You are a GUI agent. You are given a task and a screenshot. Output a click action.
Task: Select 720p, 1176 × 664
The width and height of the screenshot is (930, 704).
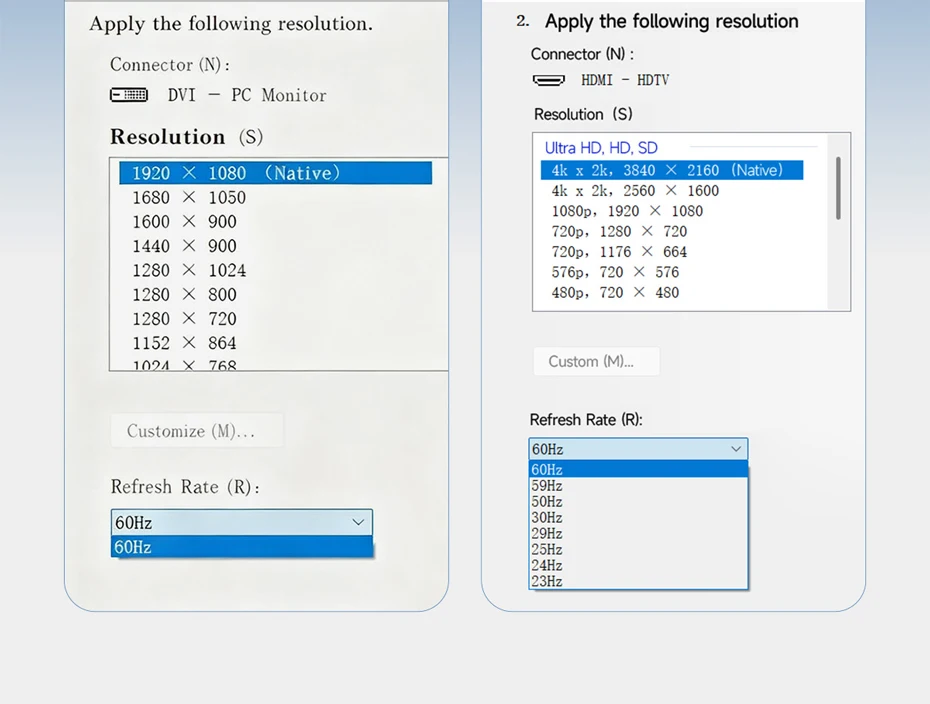tap(619, 252)
